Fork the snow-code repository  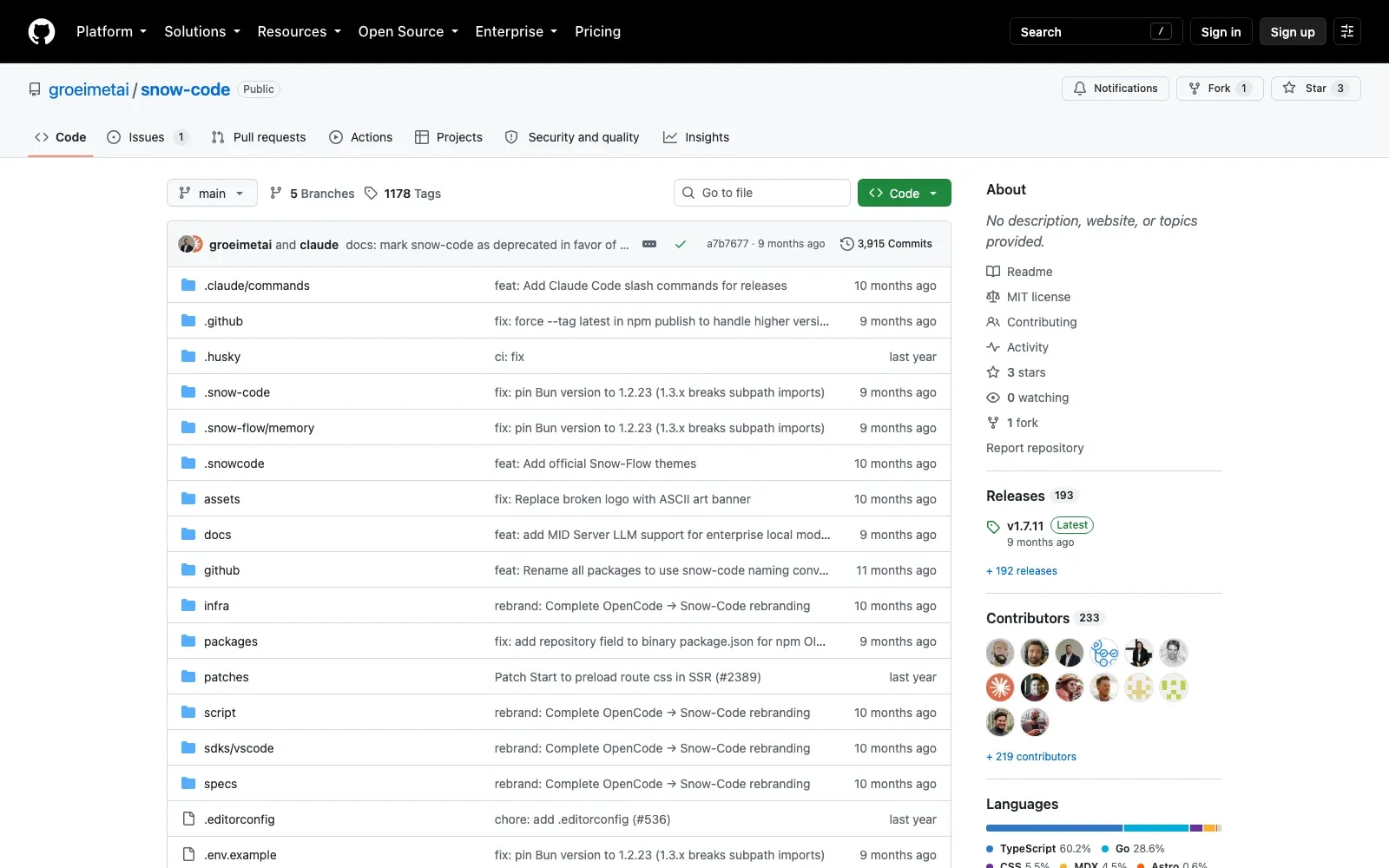click(1220, 89)
